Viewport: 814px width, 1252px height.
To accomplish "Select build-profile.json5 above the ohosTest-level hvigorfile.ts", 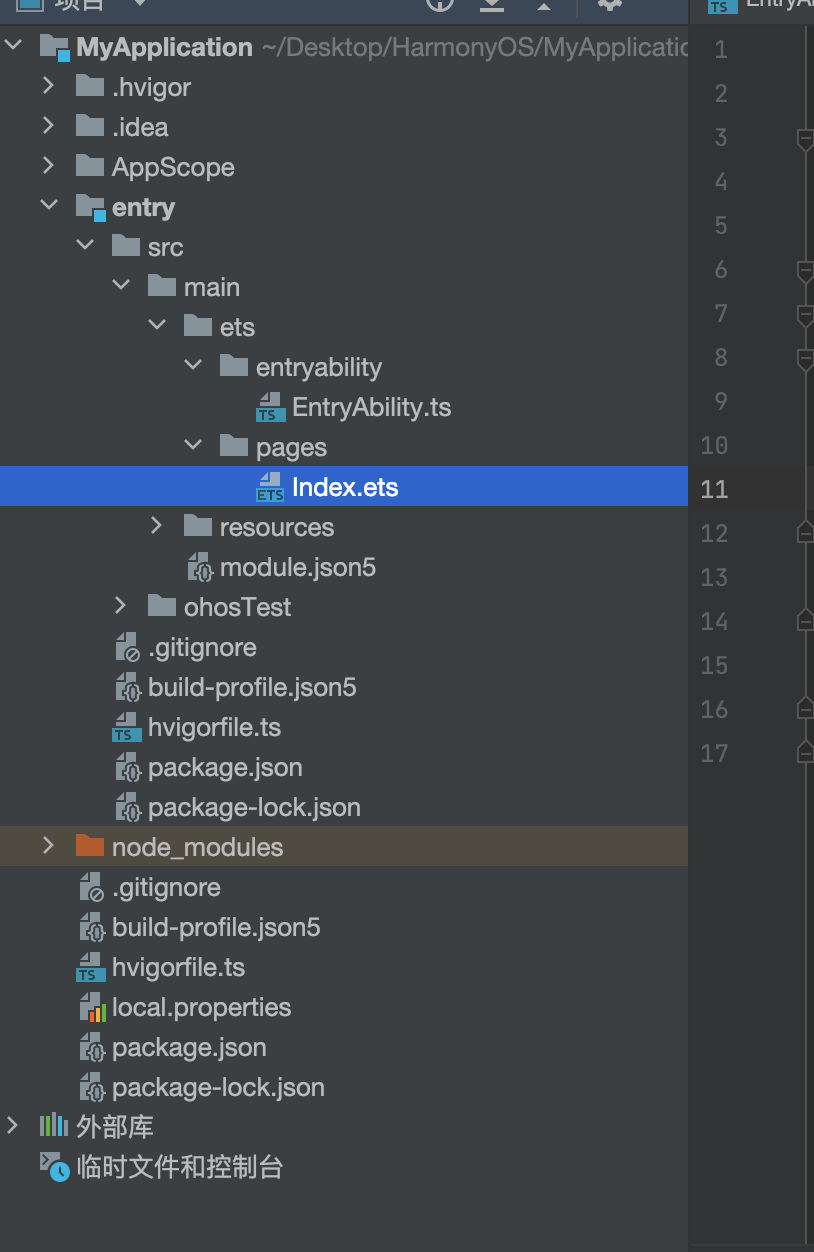I will click(252, 688).
